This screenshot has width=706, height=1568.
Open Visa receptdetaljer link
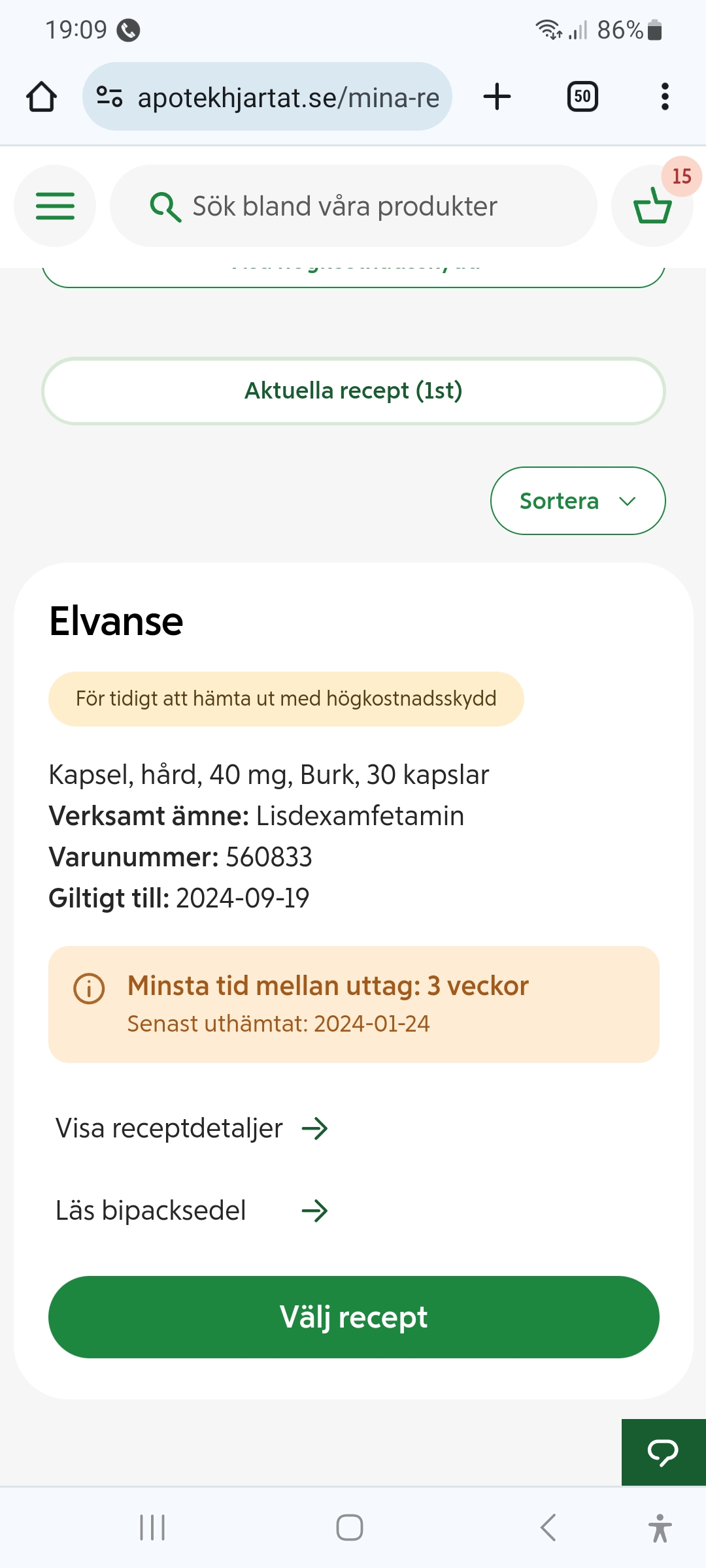pos(192,1128)
